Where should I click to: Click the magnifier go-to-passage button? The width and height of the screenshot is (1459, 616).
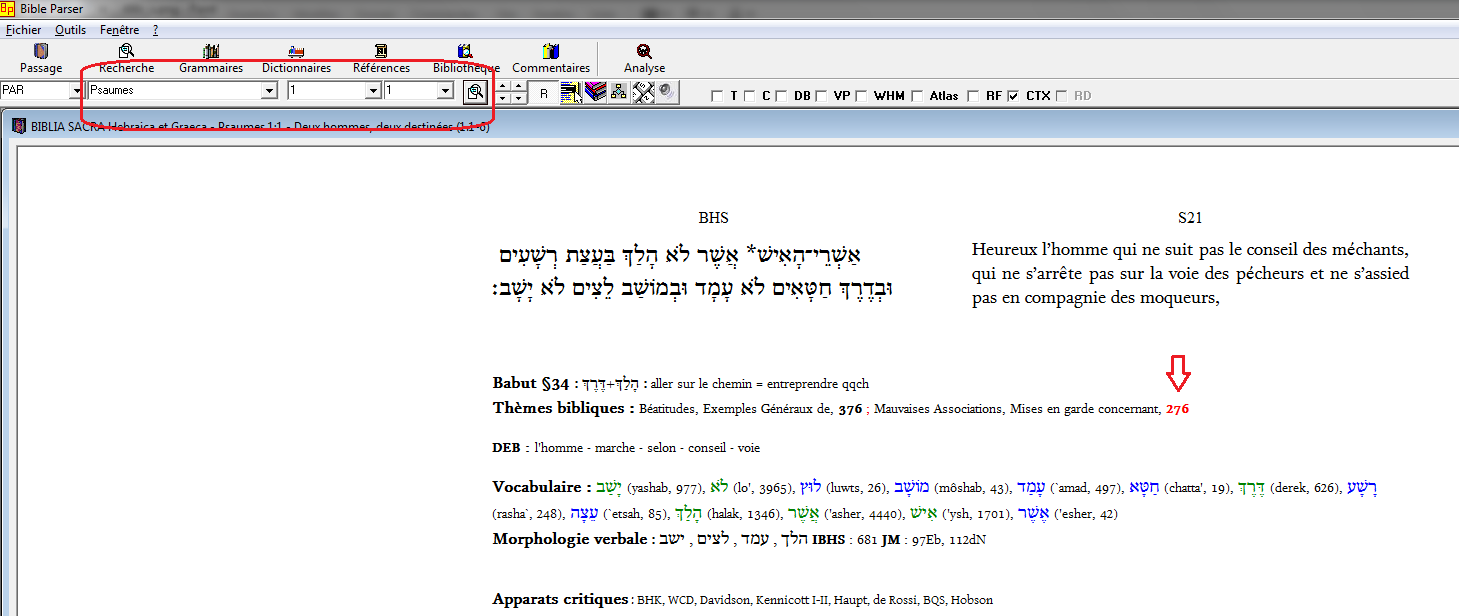[x=475, y=91]
